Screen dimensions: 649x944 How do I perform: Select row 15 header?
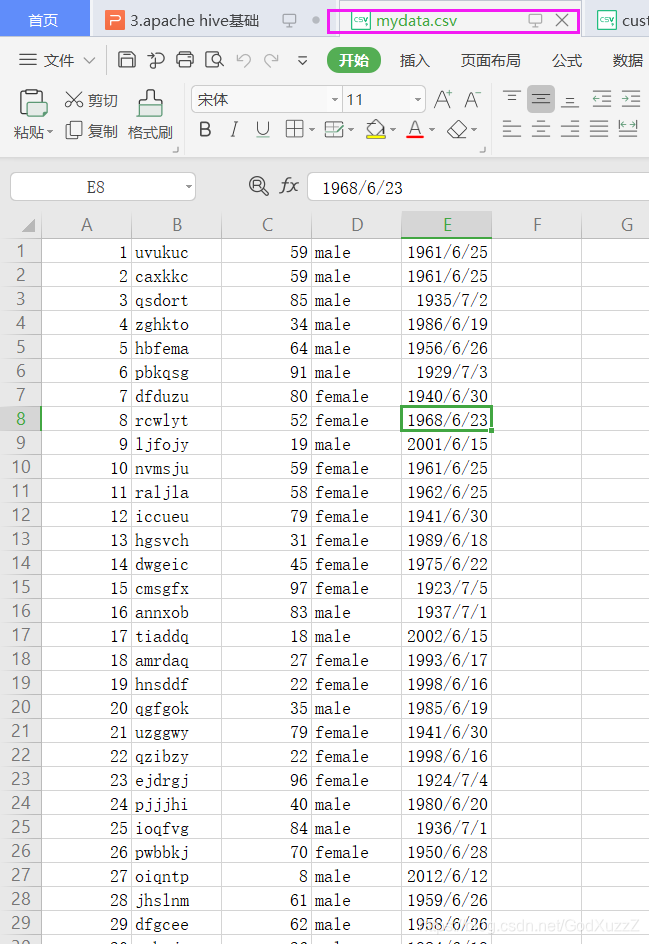(x=20, y=587)
